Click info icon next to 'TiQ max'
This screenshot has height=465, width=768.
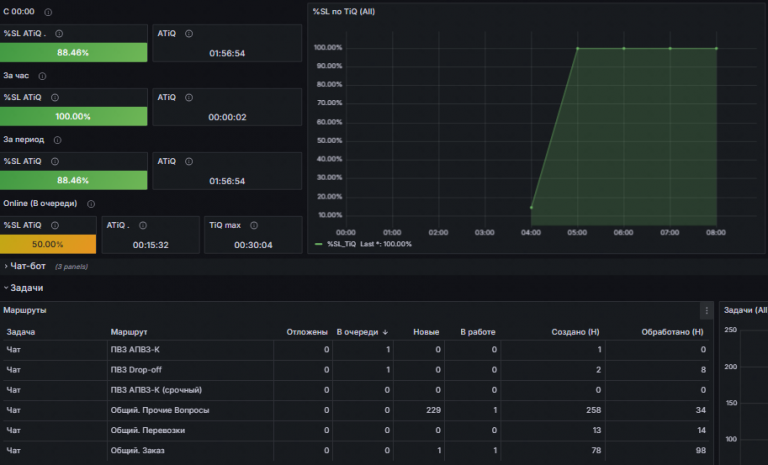pos(254,225)
